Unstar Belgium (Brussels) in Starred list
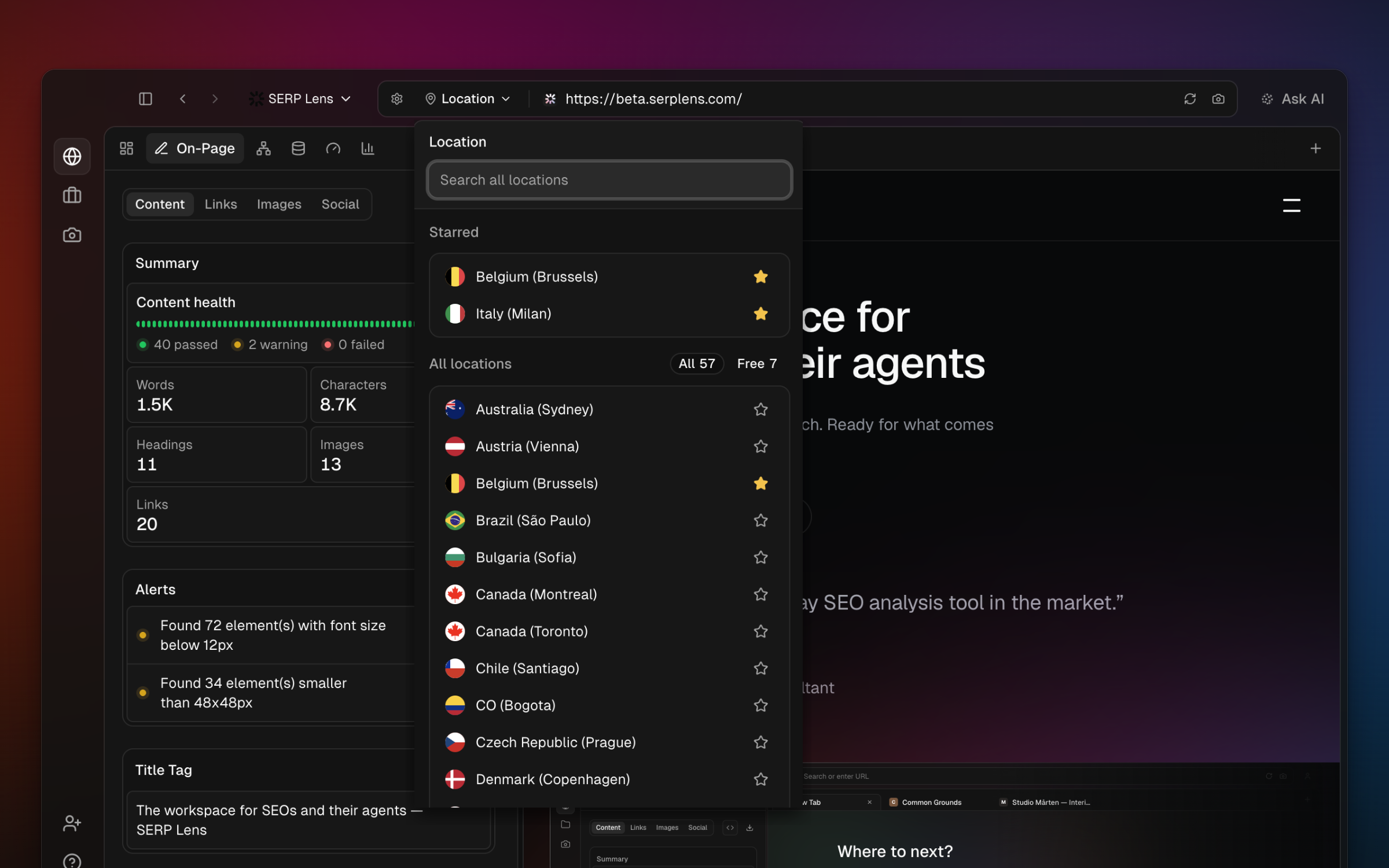The image size is (1389, 868). 760,277
